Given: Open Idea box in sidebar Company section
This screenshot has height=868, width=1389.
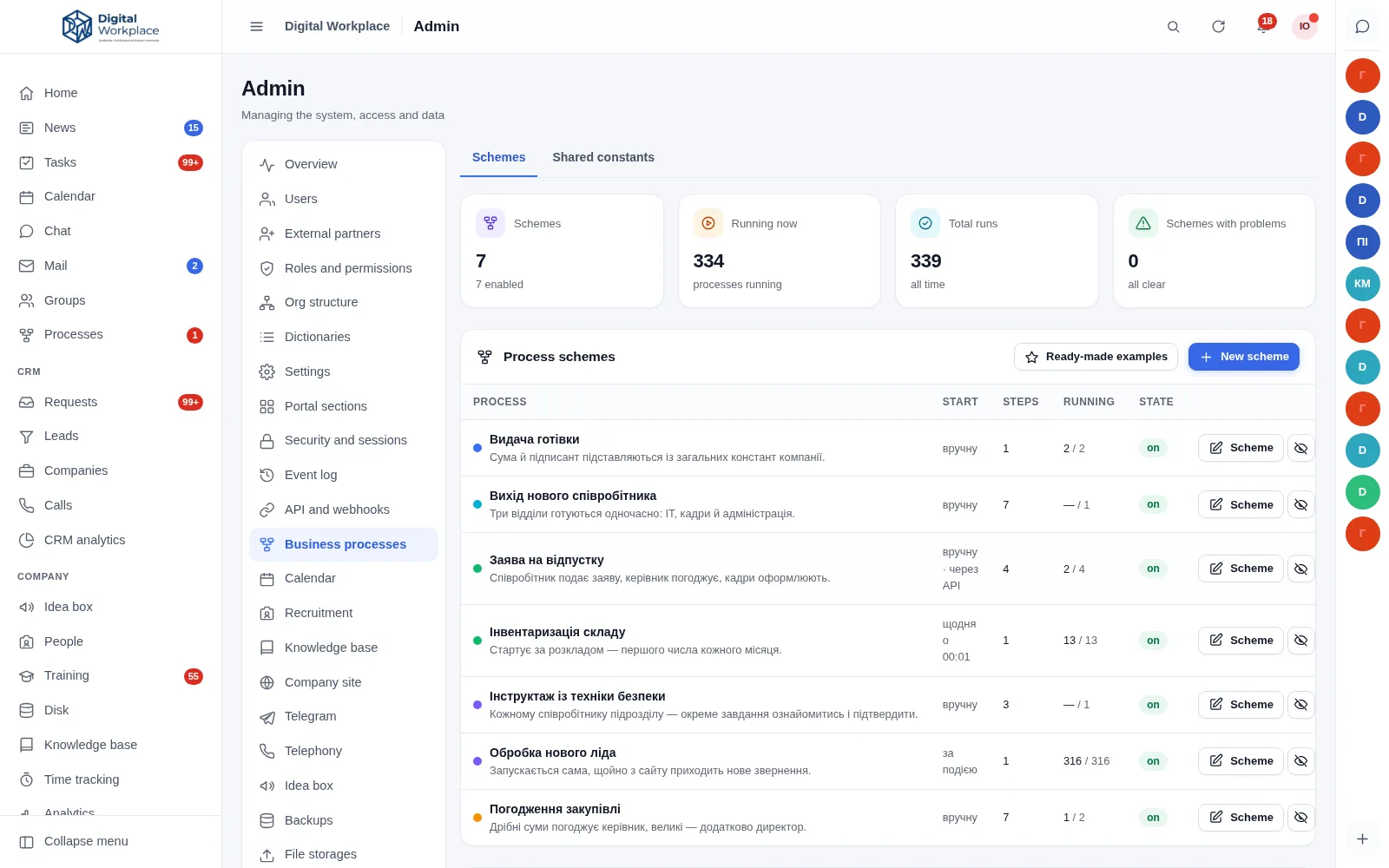Looking at the screenshot, I should 110,607.
